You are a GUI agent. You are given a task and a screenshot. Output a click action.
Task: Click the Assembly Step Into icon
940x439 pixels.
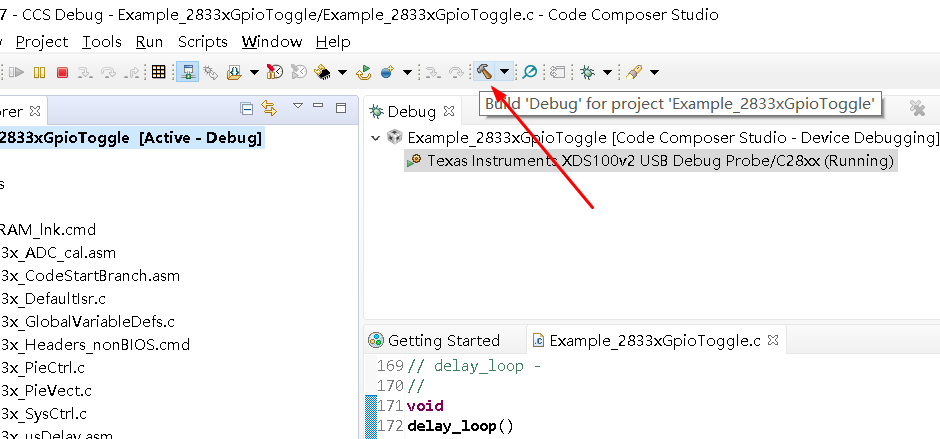click(x=432, y=73)
